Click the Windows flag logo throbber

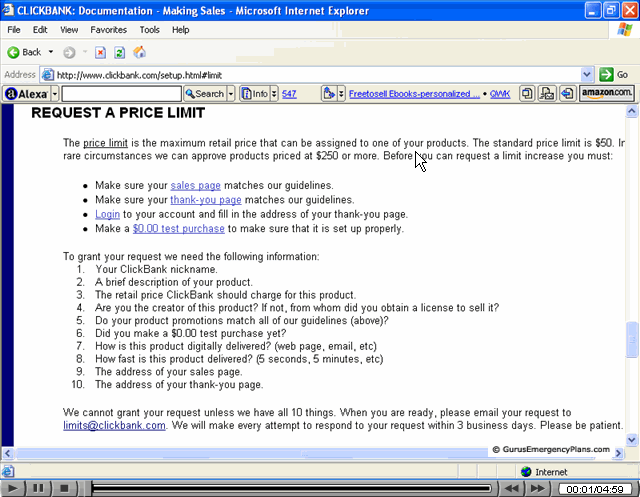[x=624, y=30]
